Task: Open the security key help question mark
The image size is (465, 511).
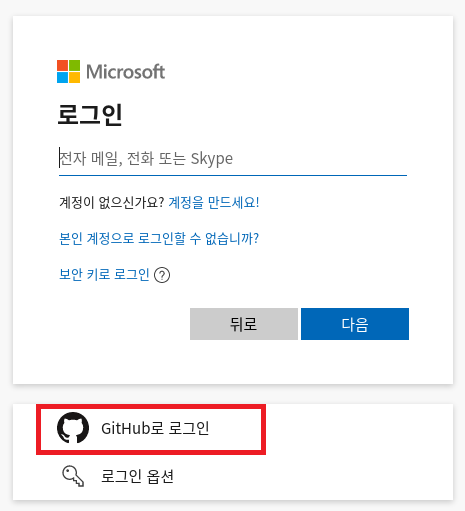Action: tap(162, 275)
